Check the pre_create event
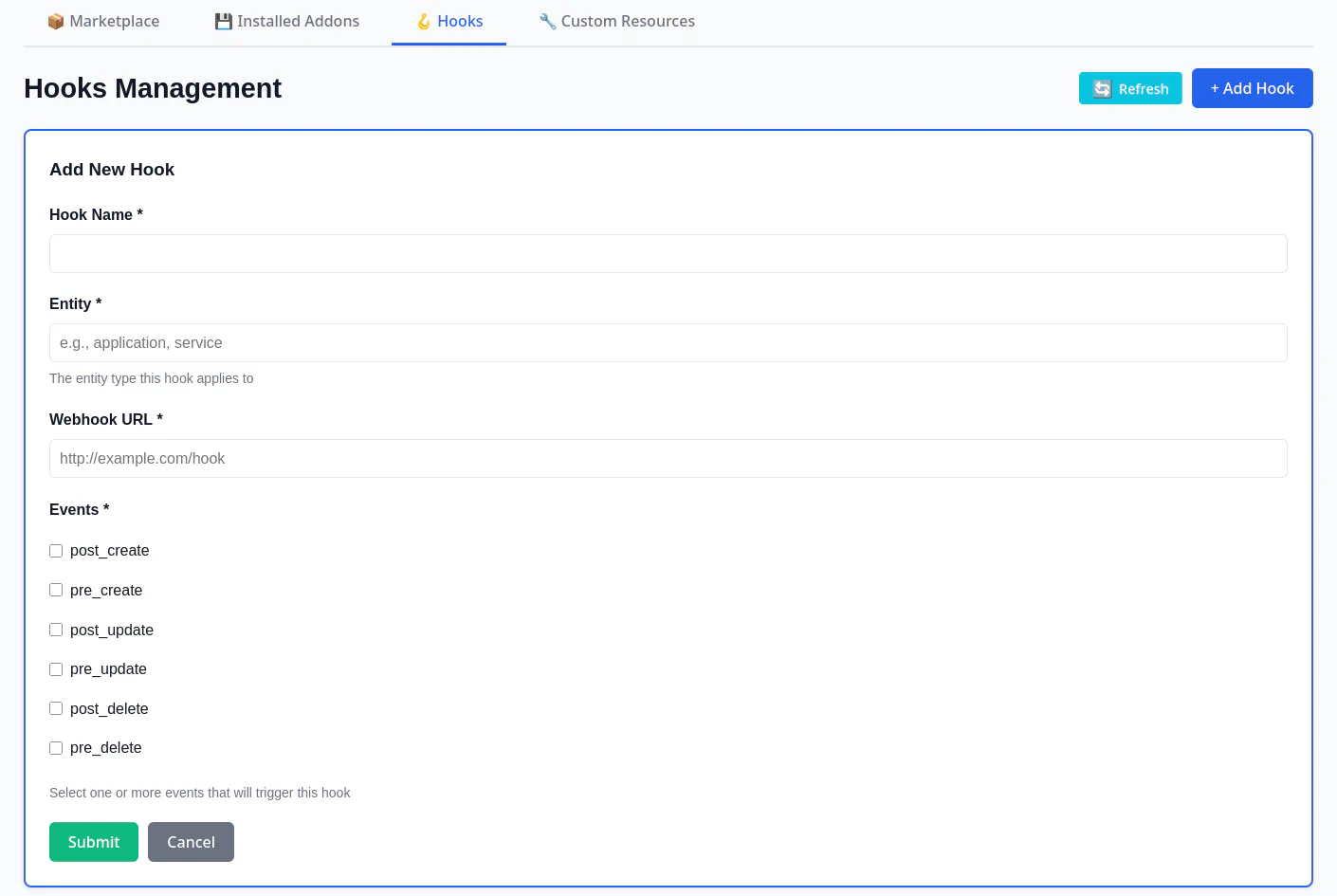The image size is (1337, 896). point(56,590)
